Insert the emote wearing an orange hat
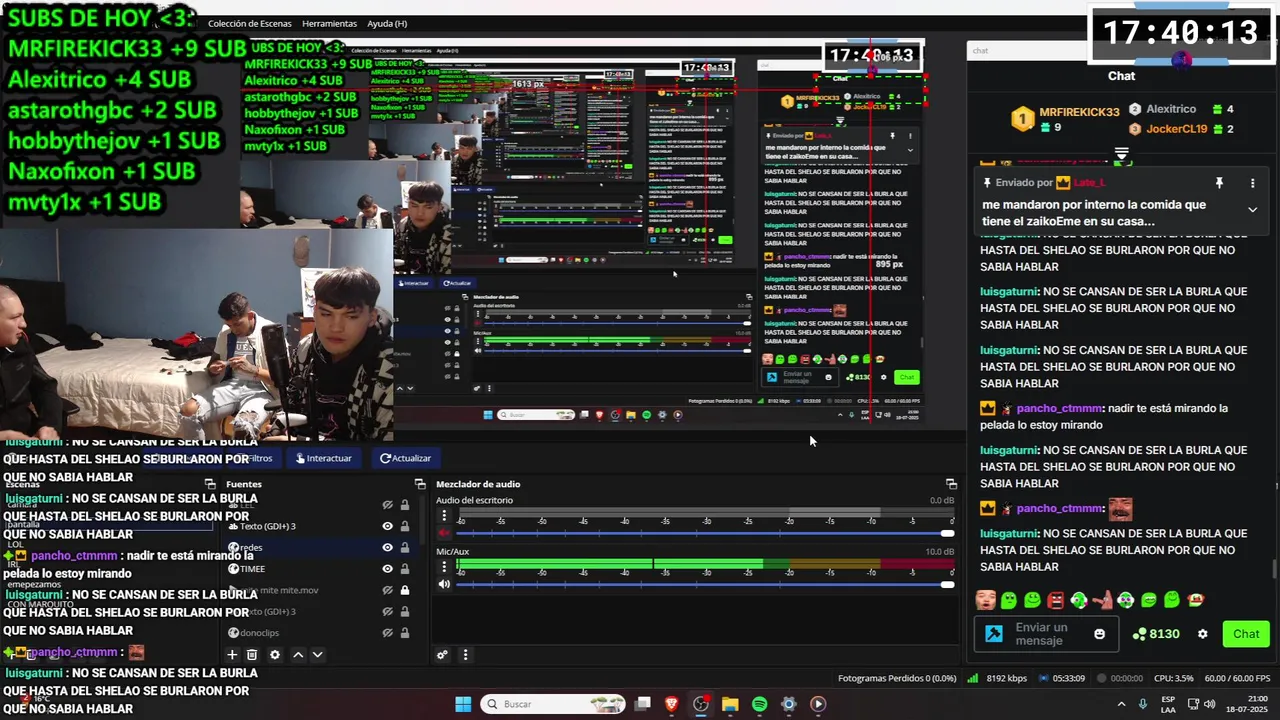The width and height of the screenshot is (1280, 720). point(1195,600)
